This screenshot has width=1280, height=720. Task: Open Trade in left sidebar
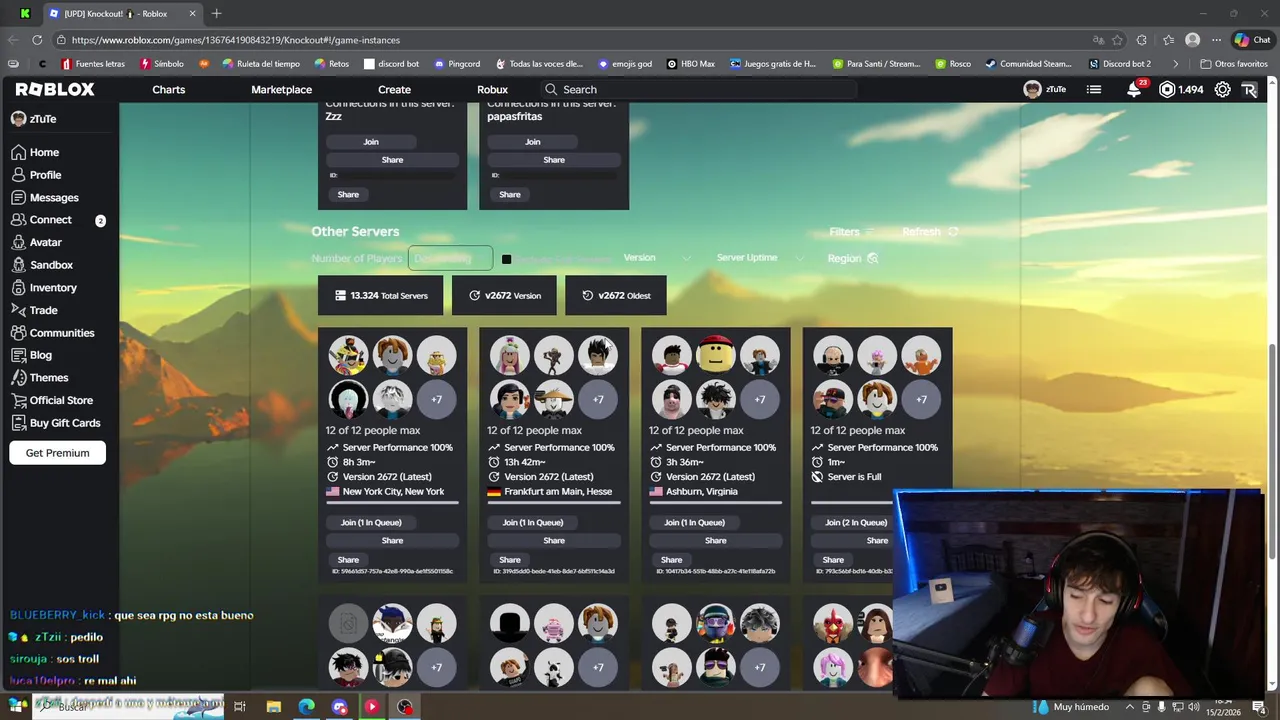tap(35, 310)
